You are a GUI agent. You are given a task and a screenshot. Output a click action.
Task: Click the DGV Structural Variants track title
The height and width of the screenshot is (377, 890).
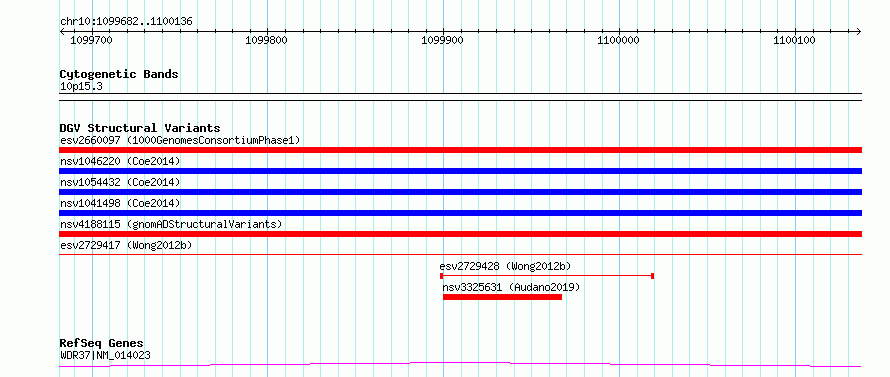140,128
